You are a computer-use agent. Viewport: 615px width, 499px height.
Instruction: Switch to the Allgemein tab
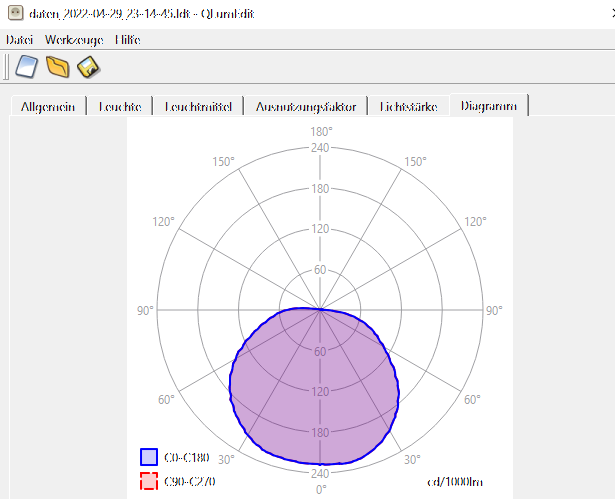[x=48, y=106]
